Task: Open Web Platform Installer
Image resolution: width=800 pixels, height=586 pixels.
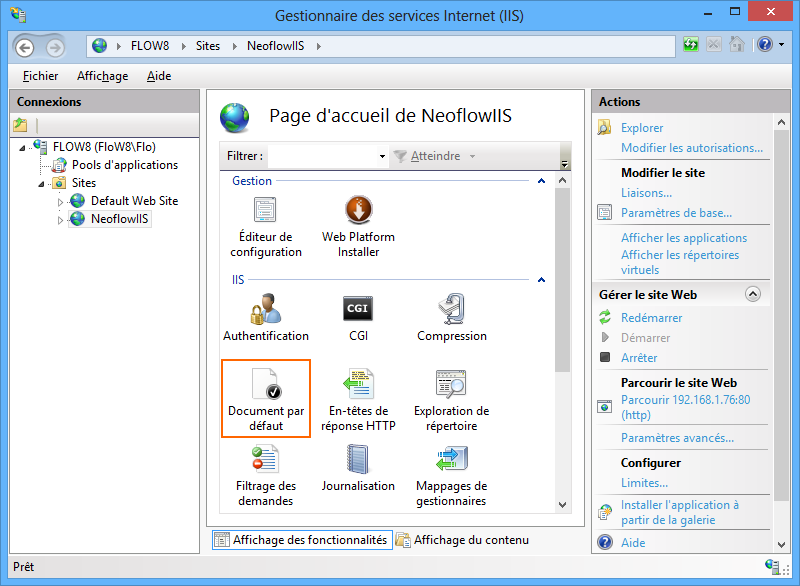Action: coord(358,228)
